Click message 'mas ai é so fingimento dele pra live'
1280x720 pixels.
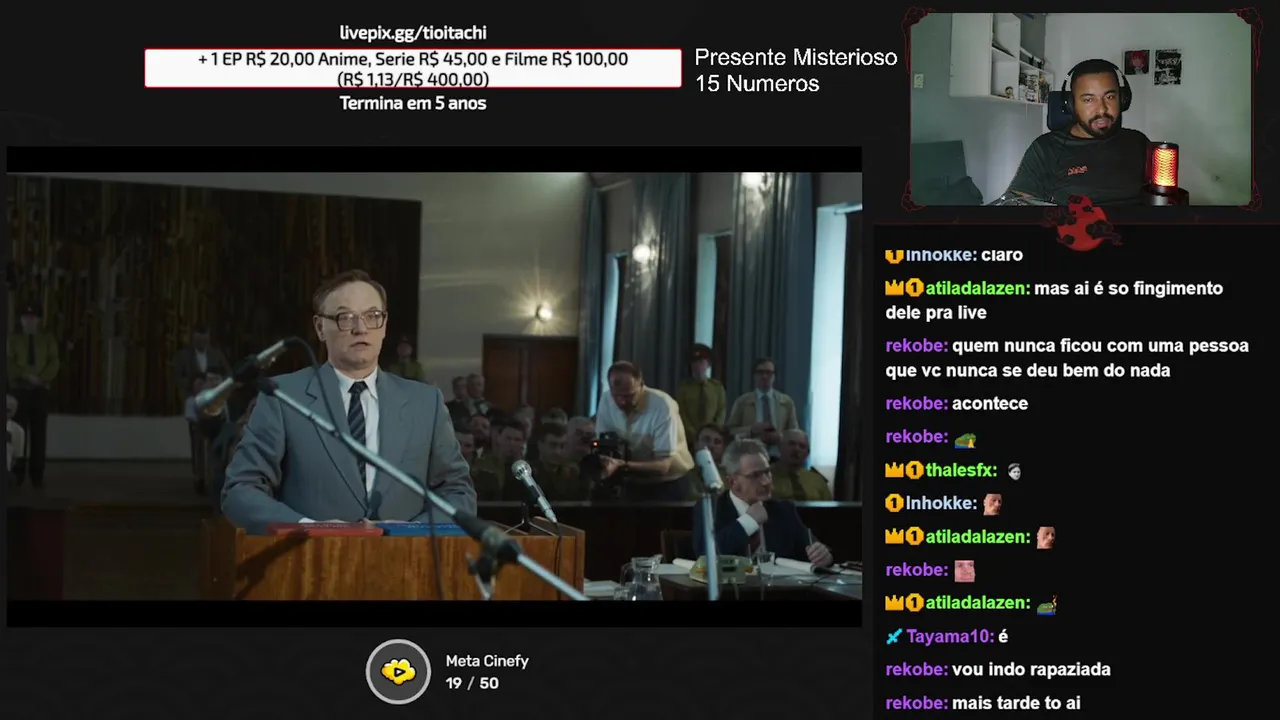coord(1054,300)
